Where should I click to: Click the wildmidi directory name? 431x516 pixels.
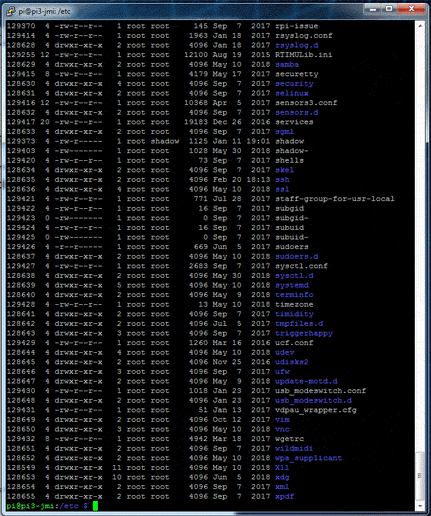click(x=294, y=449)
